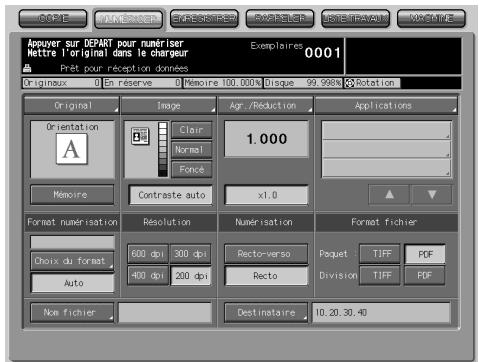Click the file name input field
Screen dimensions: 479x362
click(165, 313)
